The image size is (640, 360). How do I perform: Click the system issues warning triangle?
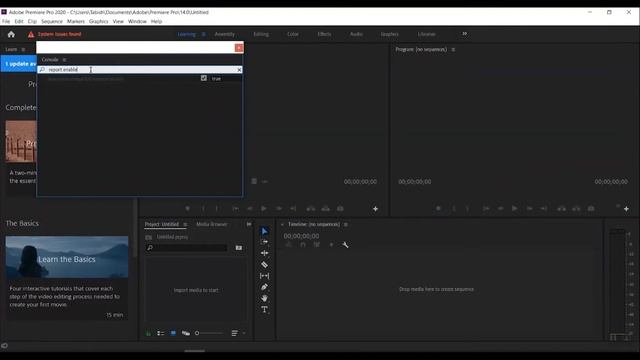(31, 34)
